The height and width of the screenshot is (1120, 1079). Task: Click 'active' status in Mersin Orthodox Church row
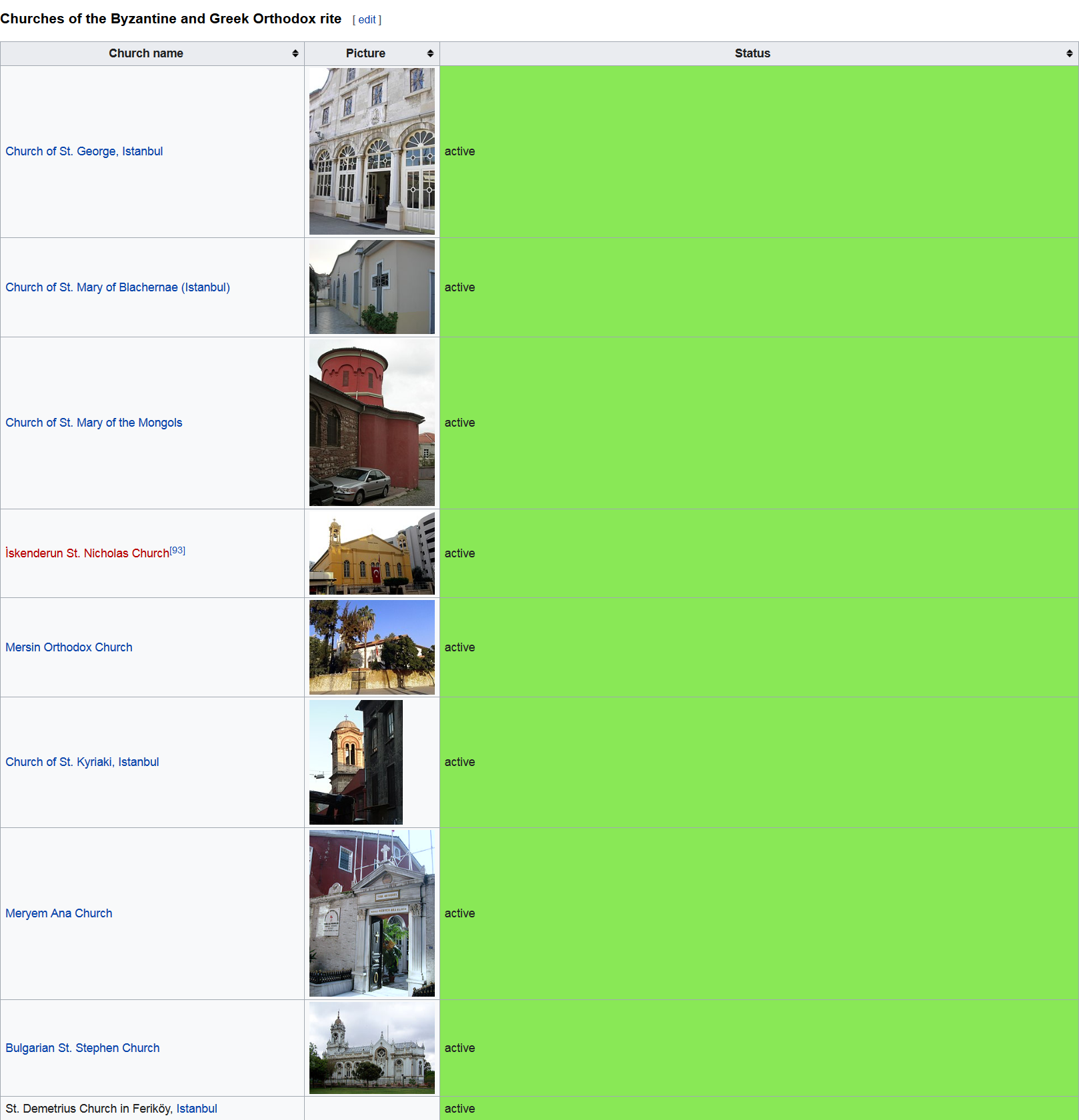pos(460,647)
